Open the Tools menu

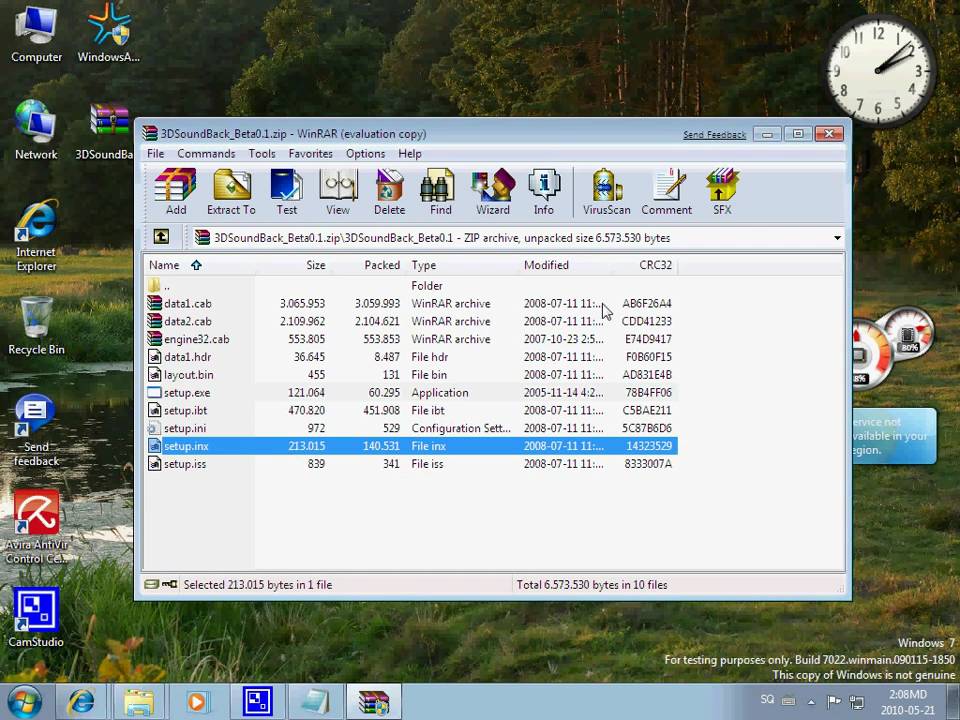(x=261, y=154)
